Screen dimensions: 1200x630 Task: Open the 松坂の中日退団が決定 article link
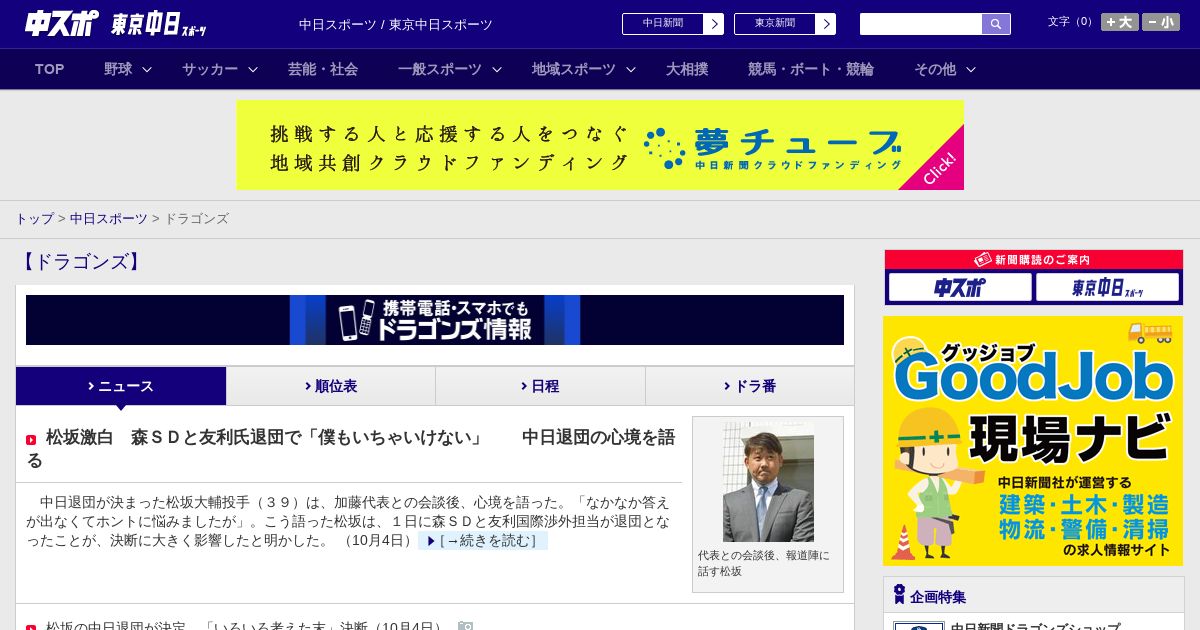245,628
